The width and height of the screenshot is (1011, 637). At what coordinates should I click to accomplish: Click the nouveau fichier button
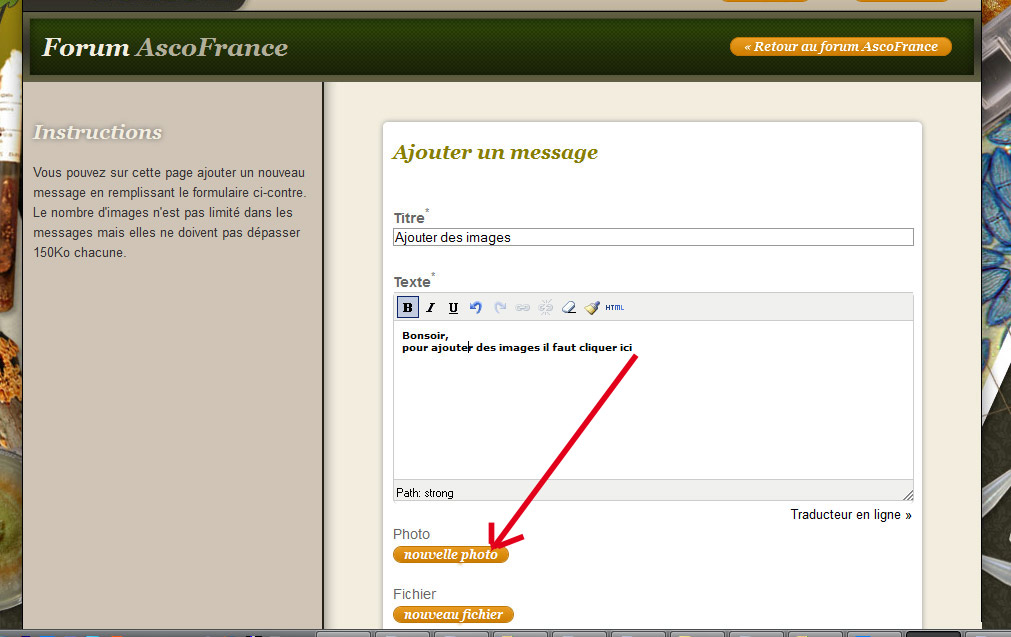(x=453, y=614)
